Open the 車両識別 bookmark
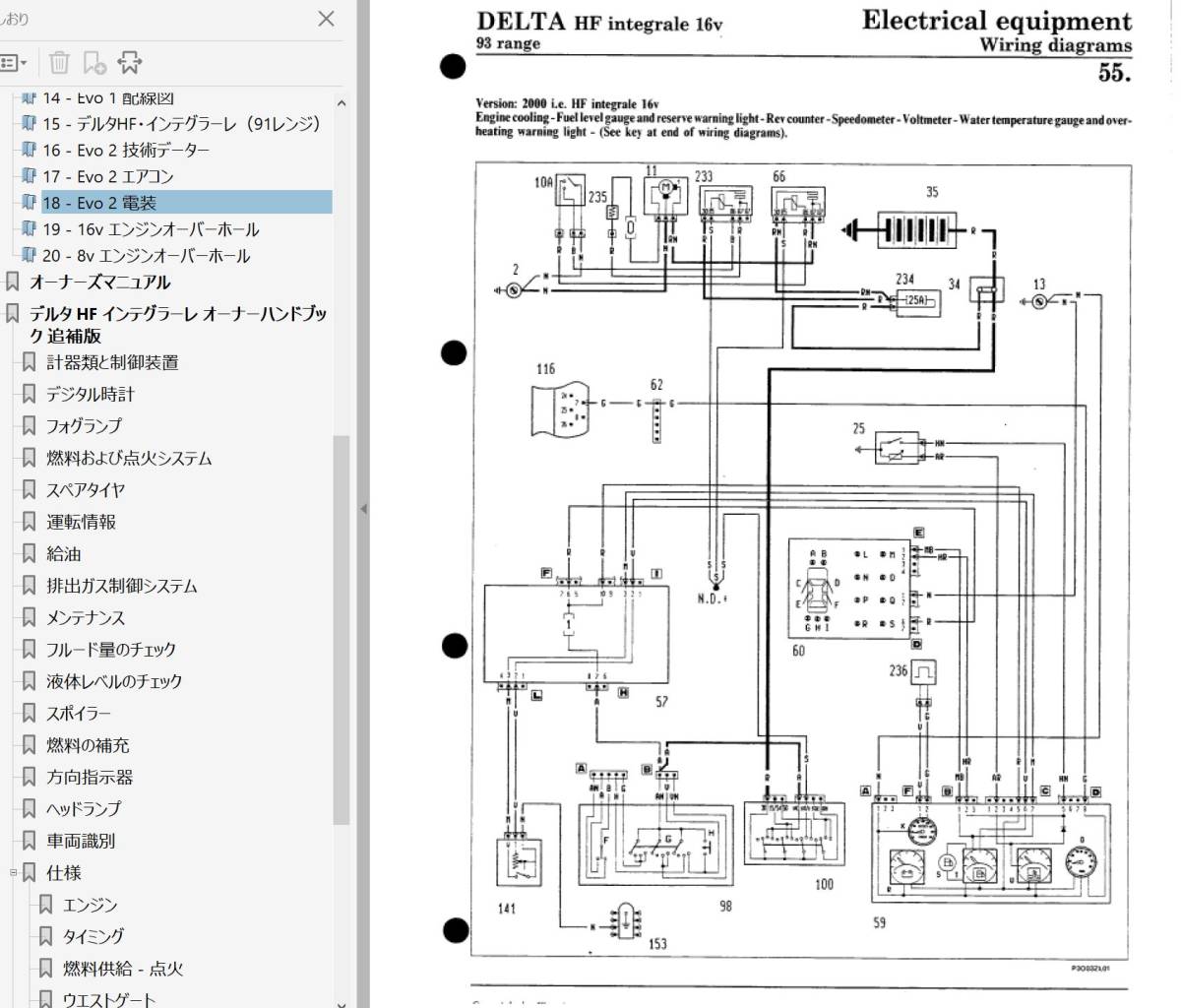Screen dimensions: 1181x1008 [81, 841]
